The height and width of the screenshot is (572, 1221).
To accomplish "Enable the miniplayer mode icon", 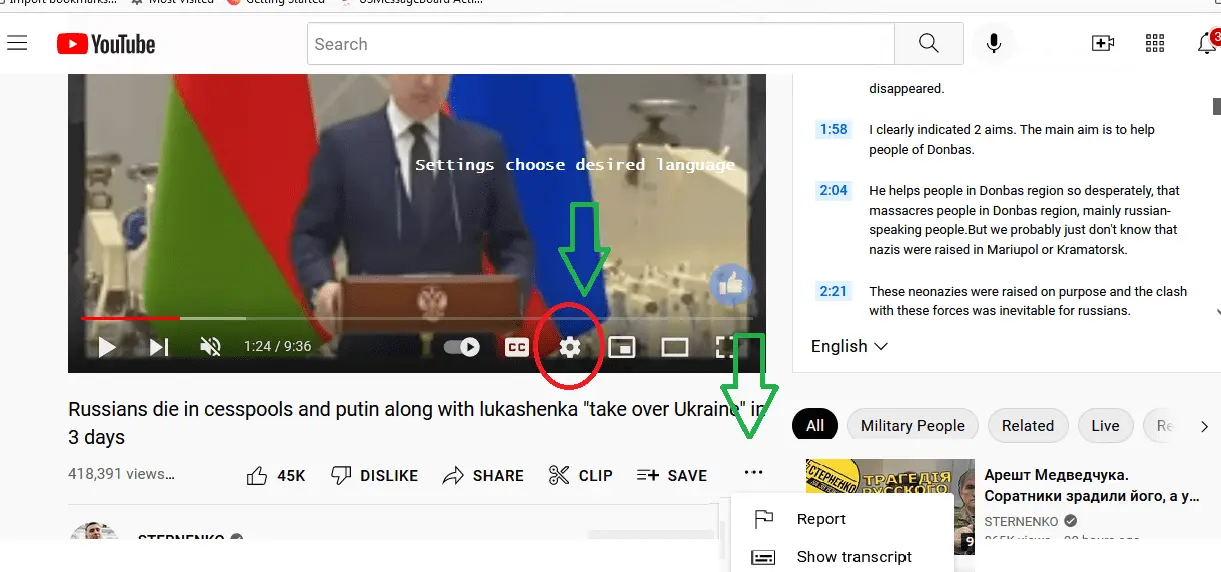I will pos(622,347).
